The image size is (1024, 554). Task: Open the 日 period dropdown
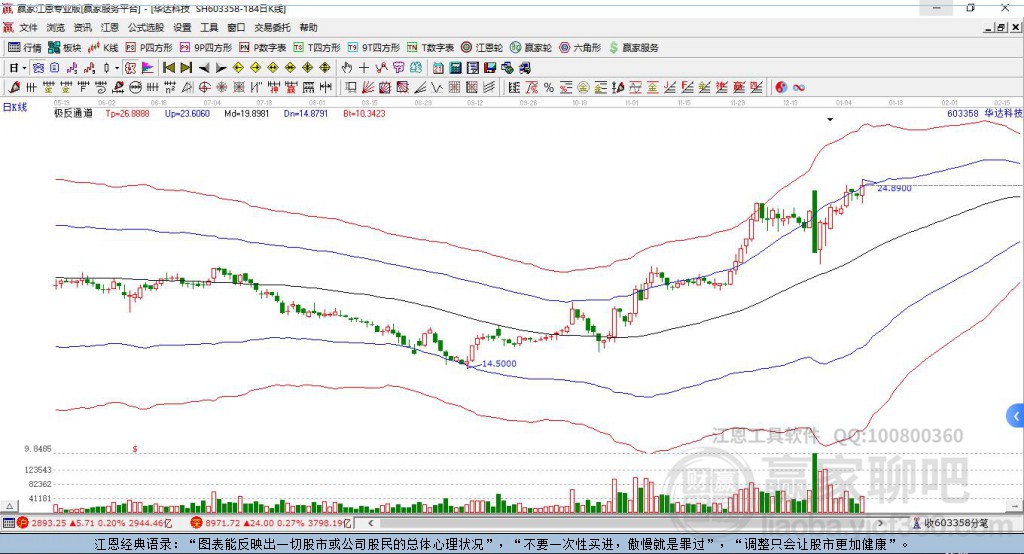point(18,68)
